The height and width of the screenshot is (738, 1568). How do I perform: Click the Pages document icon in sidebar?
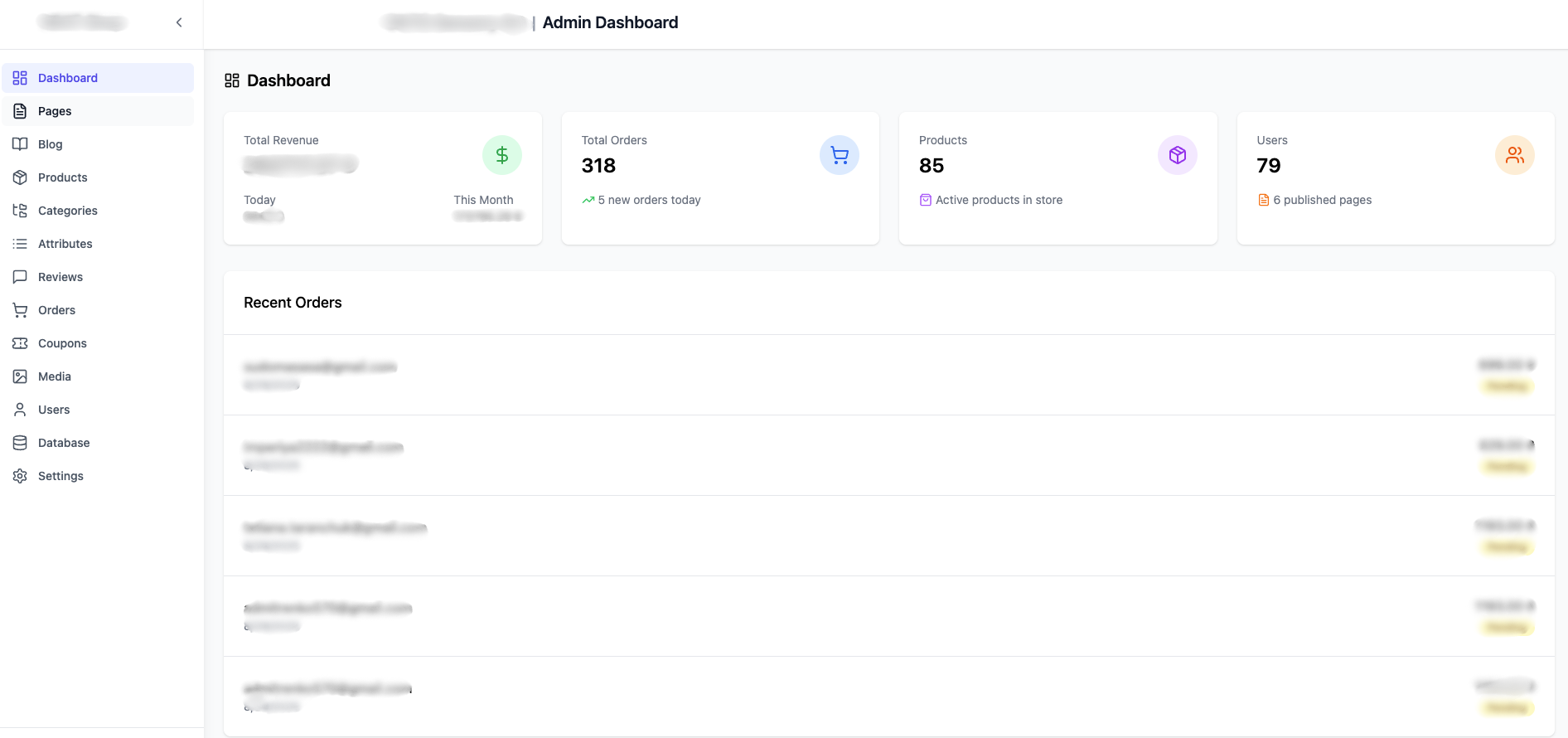[20, 111]
